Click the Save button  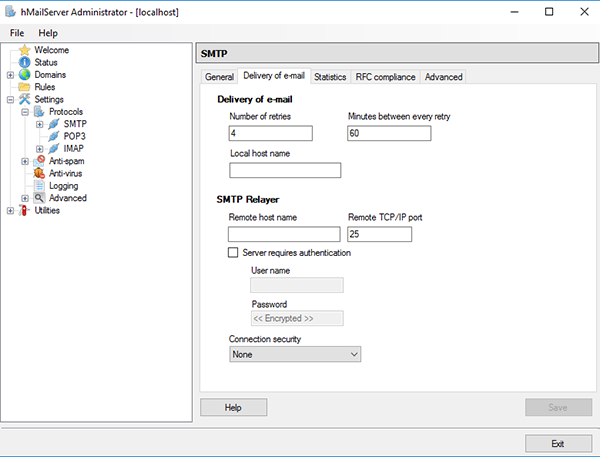558,408
